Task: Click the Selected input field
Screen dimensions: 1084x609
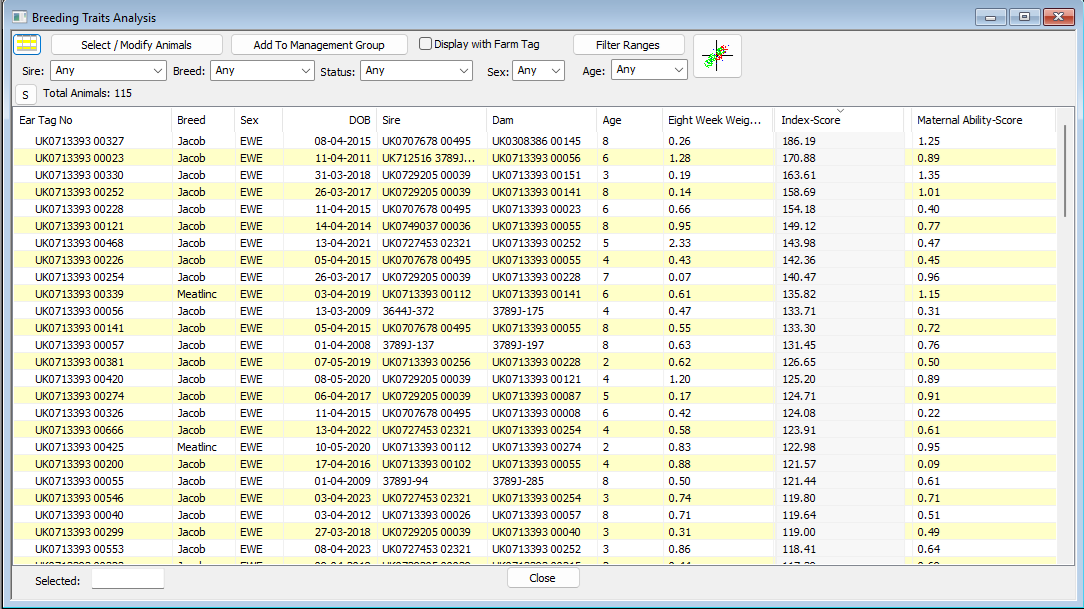Action: [128, 579]
